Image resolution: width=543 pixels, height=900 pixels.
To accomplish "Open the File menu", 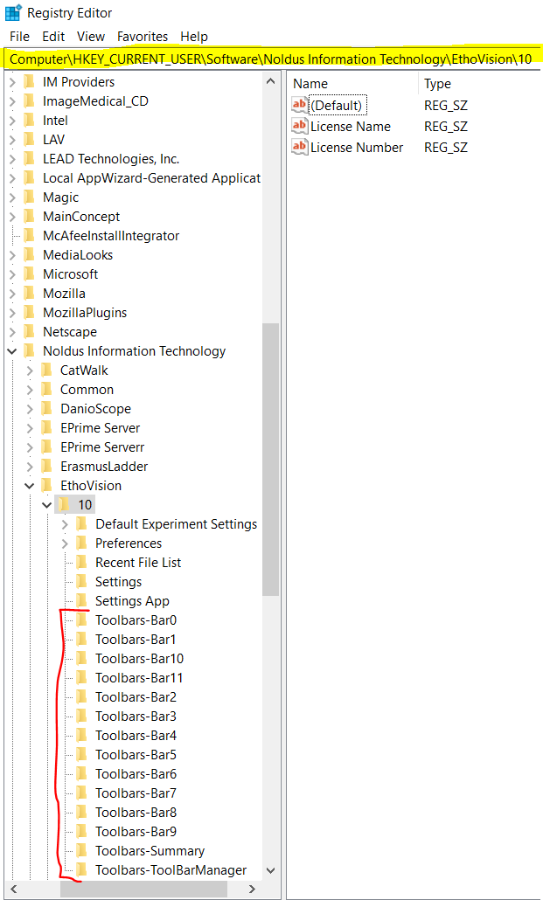I will point(20,37).
